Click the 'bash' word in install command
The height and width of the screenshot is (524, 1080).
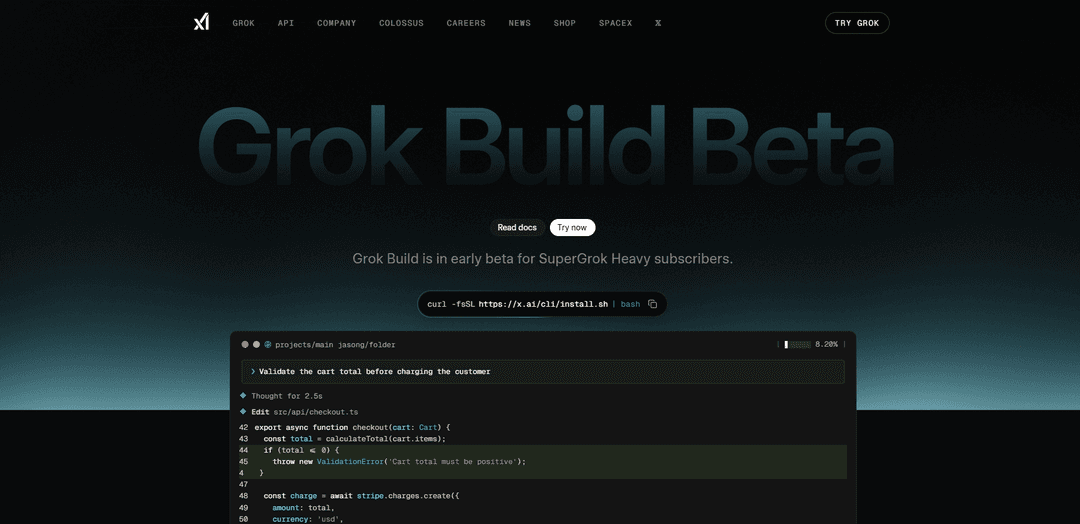[630, 304]
